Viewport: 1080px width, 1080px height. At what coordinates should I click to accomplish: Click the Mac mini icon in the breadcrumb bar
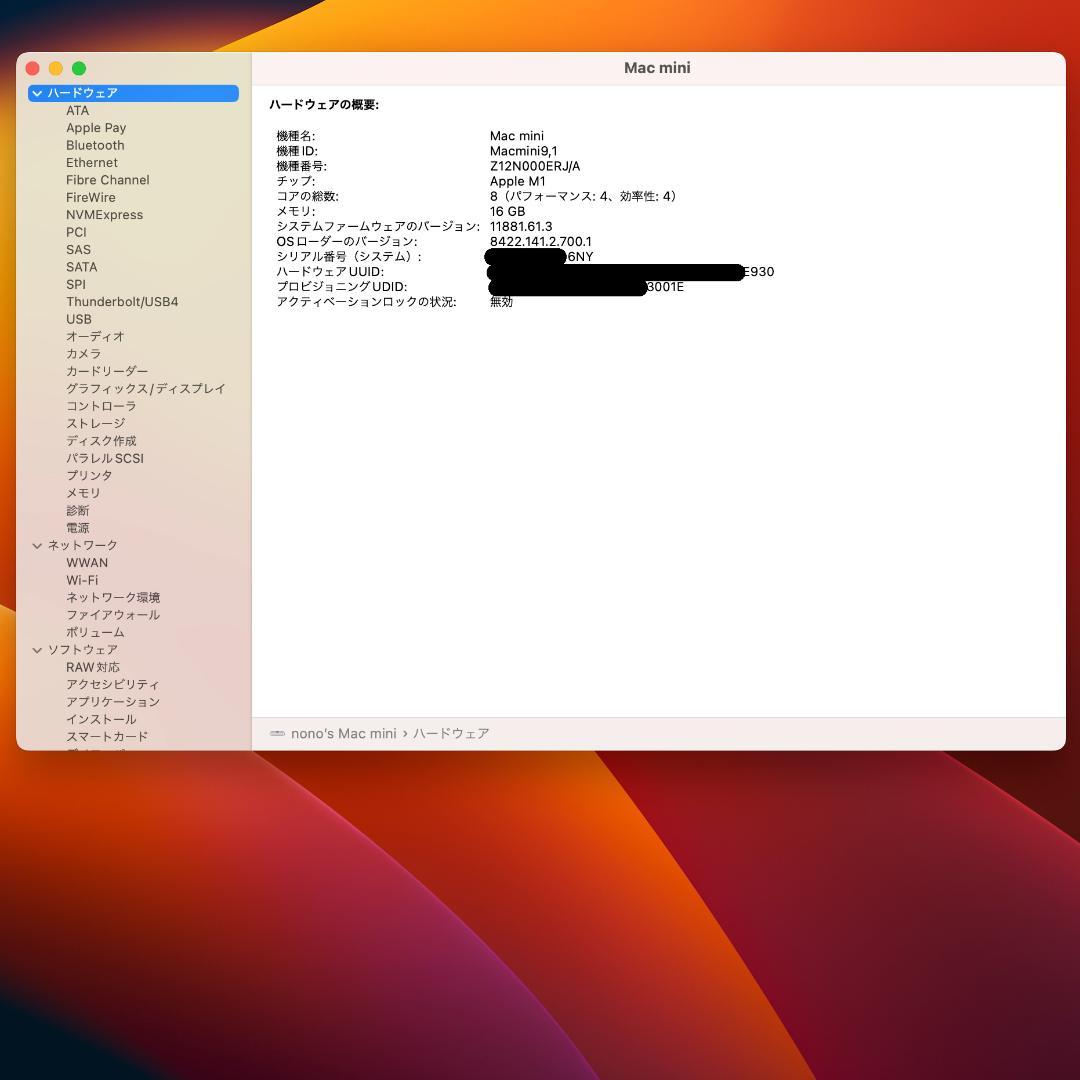(x=277, y=733)
